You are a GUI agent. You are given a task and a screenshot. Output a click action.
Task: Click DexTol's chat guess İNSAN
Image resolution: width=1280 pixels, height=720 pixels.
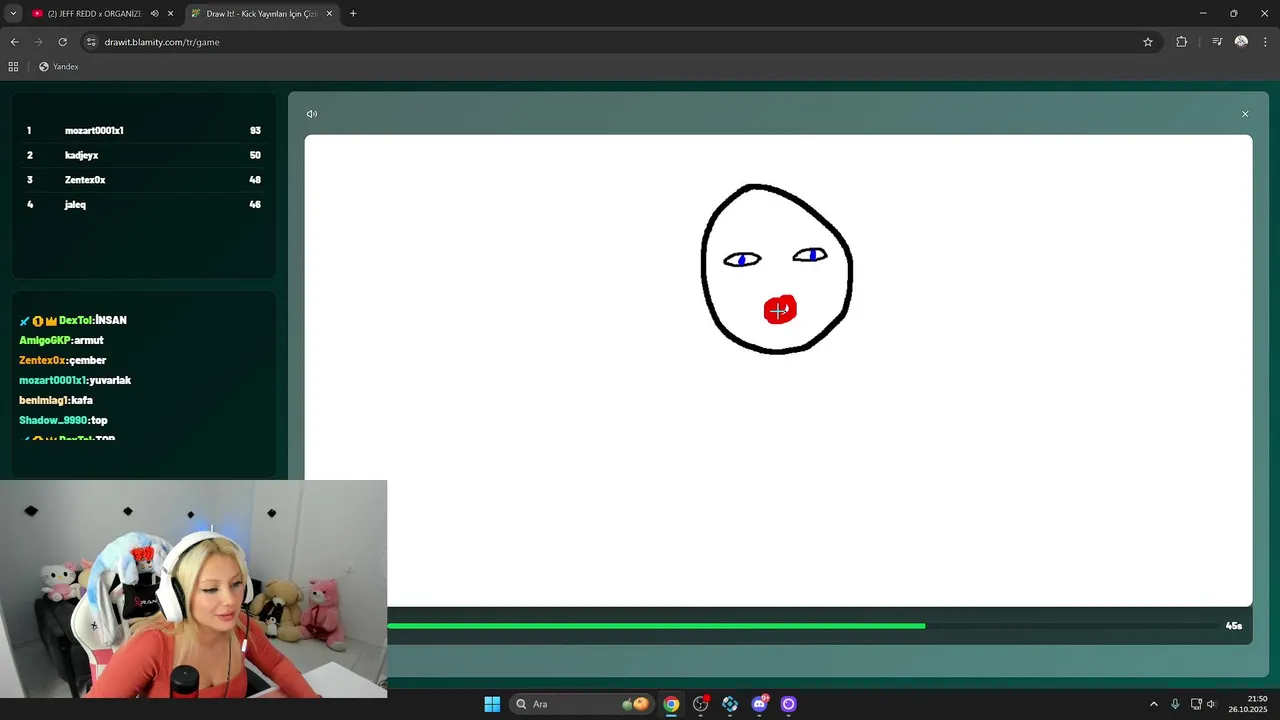[111, 320]
